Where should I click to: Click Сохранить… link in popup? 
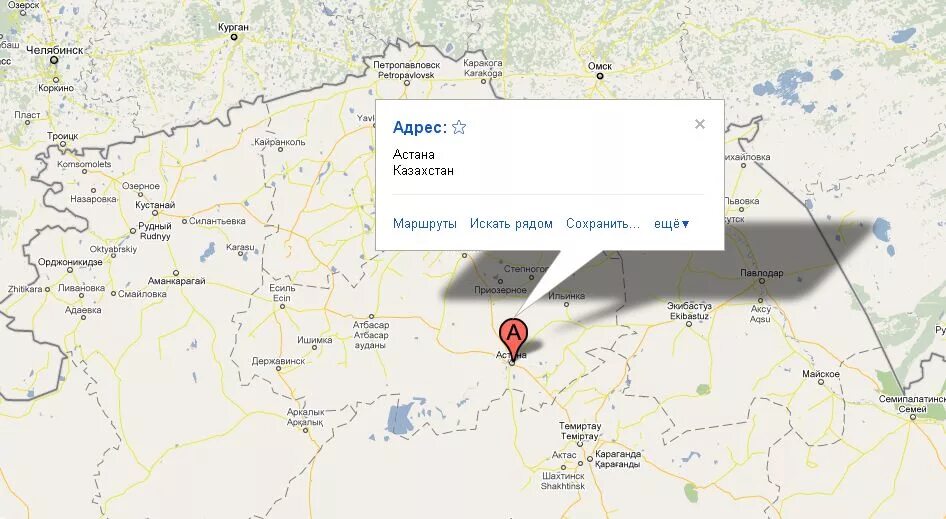(603, 224)
